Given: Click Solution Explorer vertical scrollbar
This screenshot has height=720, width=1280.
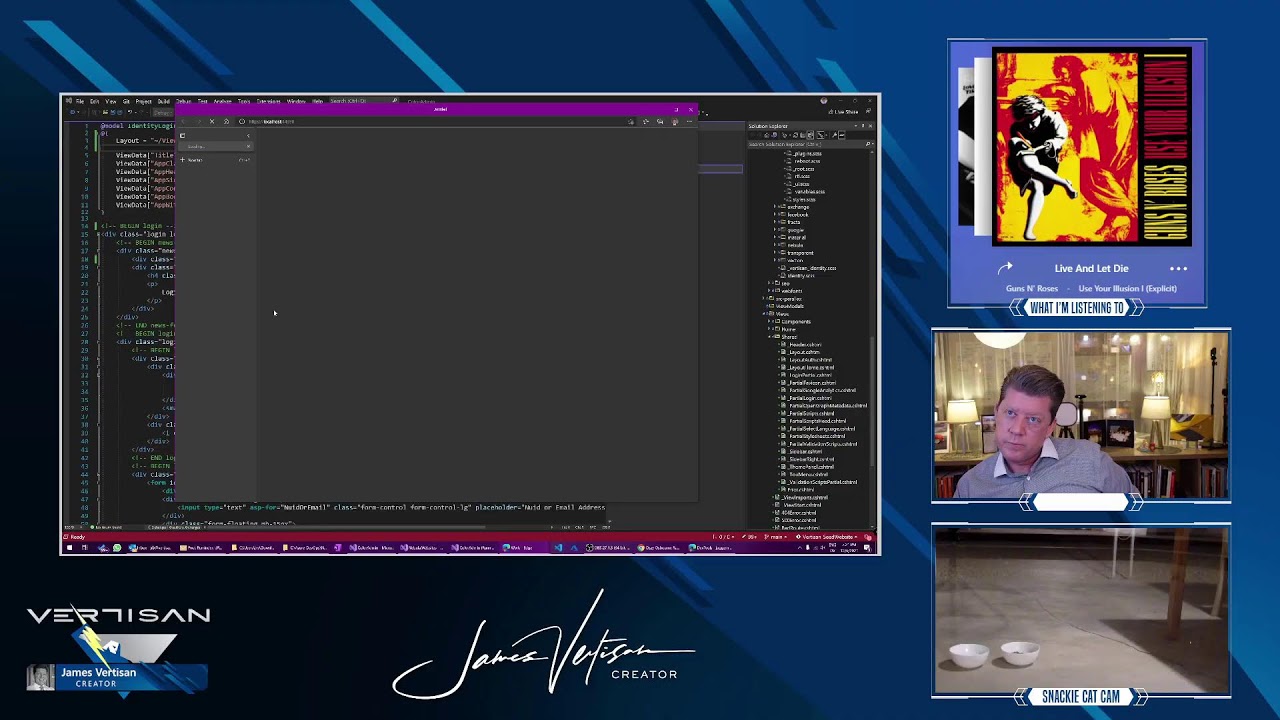Looking at the screenshot, I should [x=871, y=400].
